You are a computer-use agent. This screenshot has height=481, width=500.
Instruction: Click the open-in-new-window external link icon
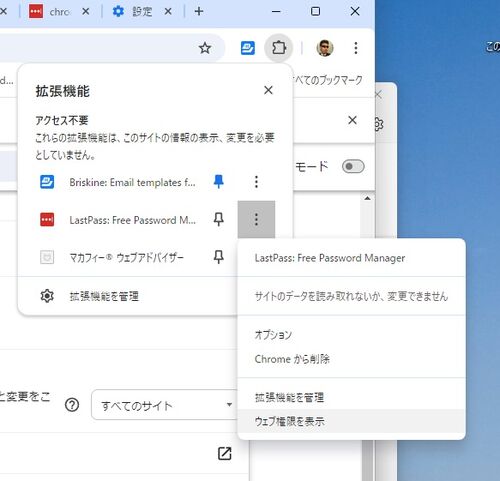point(224,453)
